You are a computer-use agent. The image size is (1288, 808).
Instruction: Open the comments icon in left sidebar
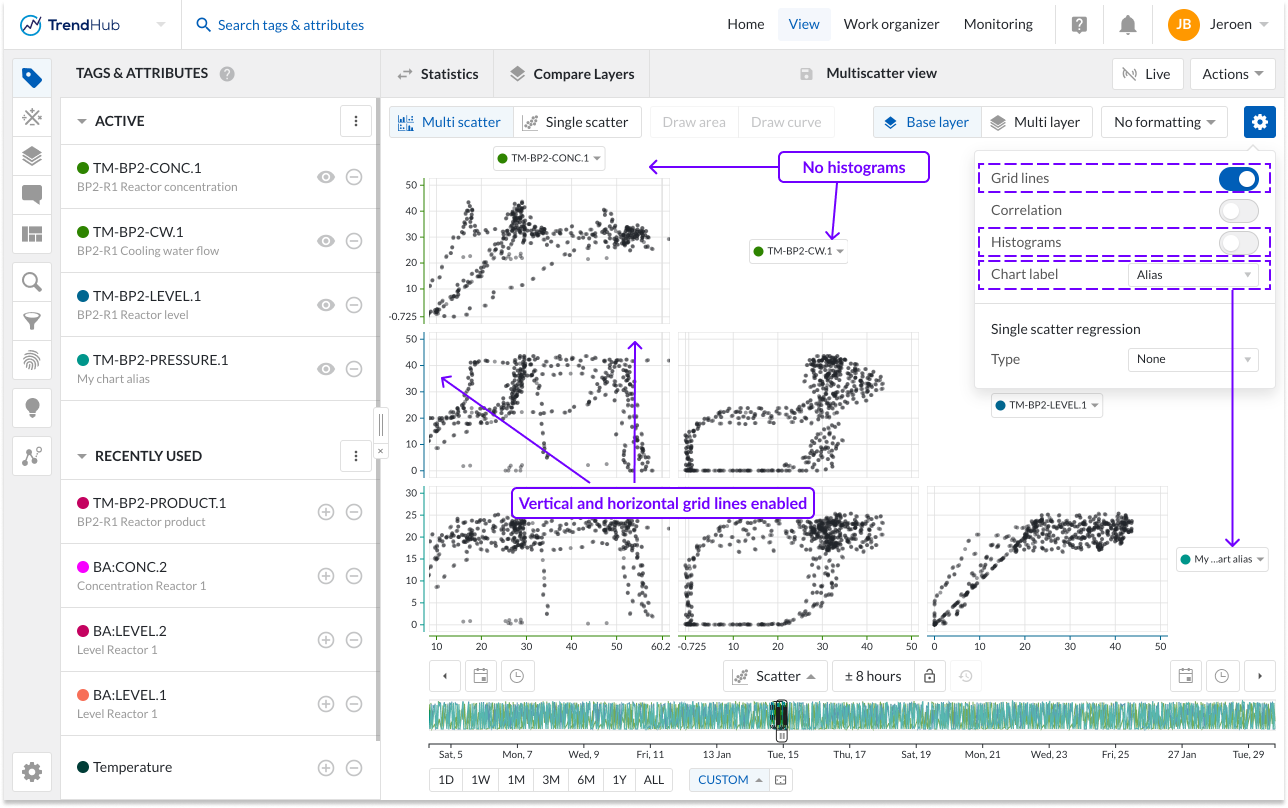coord(32,195)
